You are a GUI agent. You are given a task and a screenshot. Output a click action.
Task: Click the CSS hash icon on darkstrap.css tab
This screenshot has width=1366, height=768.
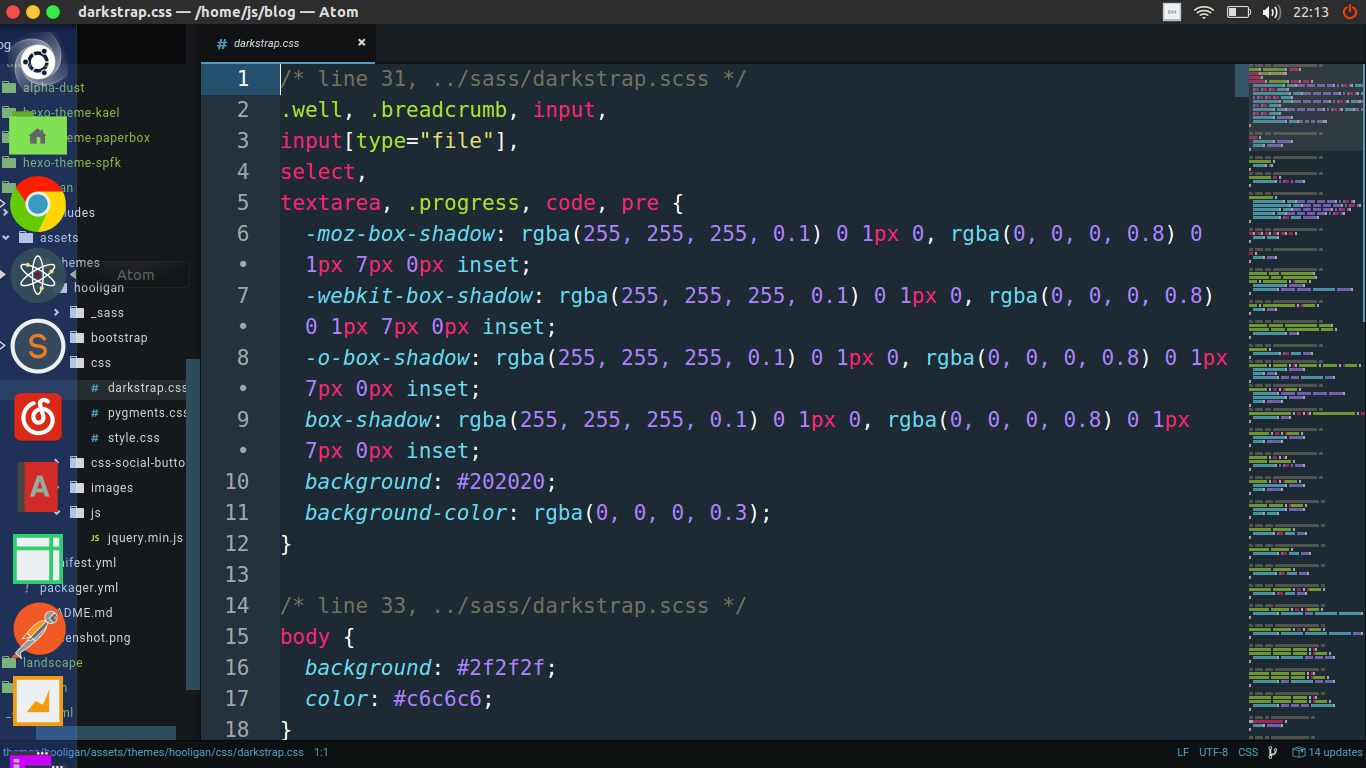click(221, 44)
